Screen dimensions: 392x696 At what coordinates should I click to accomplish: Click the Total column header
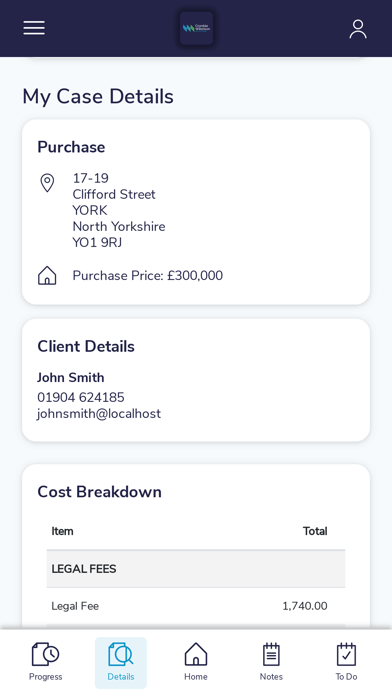click(315, 531)
